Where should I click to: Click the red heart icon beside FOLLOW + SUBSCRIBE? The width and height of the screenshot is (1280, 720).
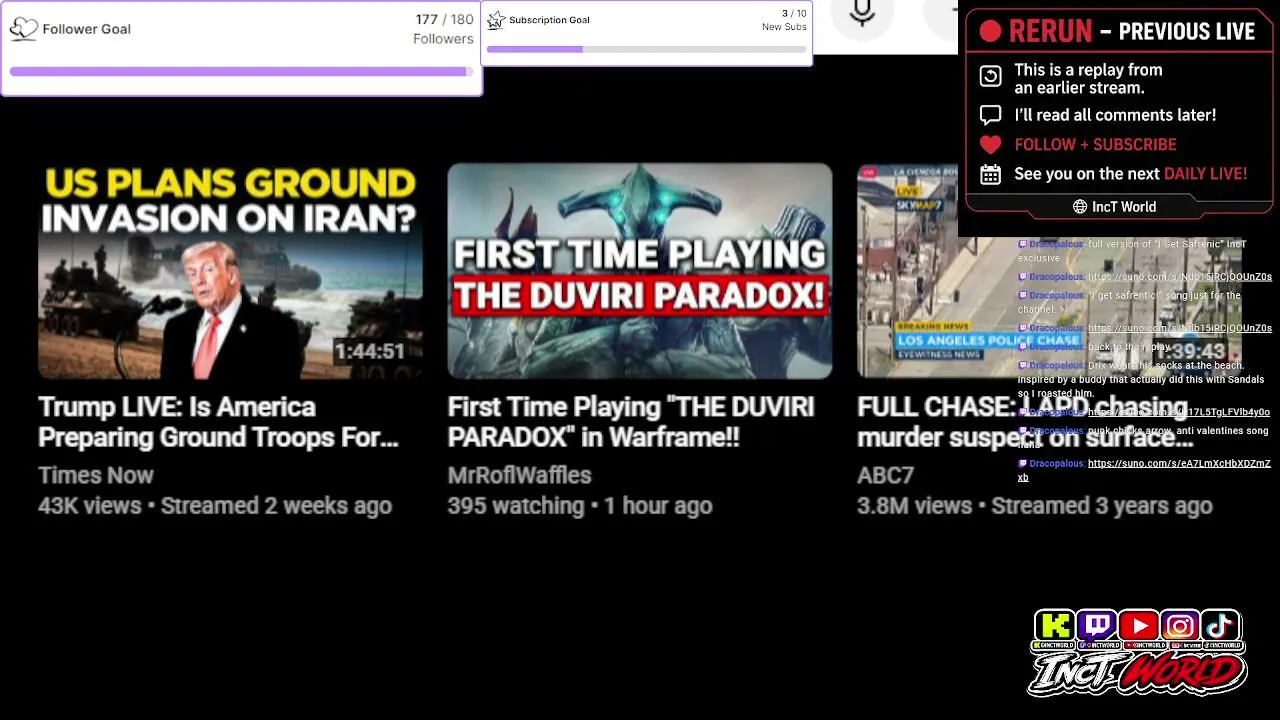990,144
